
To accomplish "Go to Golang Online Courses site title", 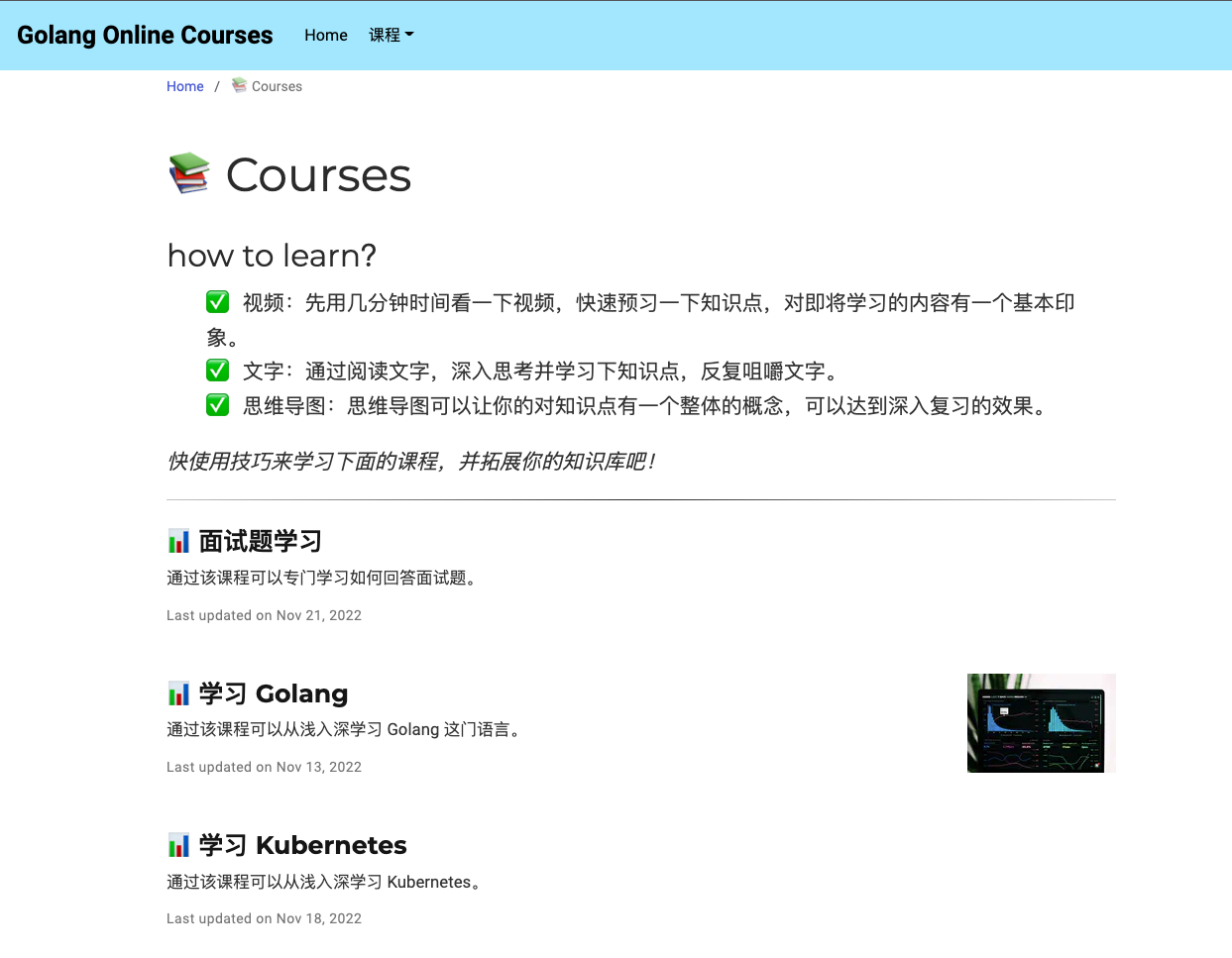I will 145,35.
